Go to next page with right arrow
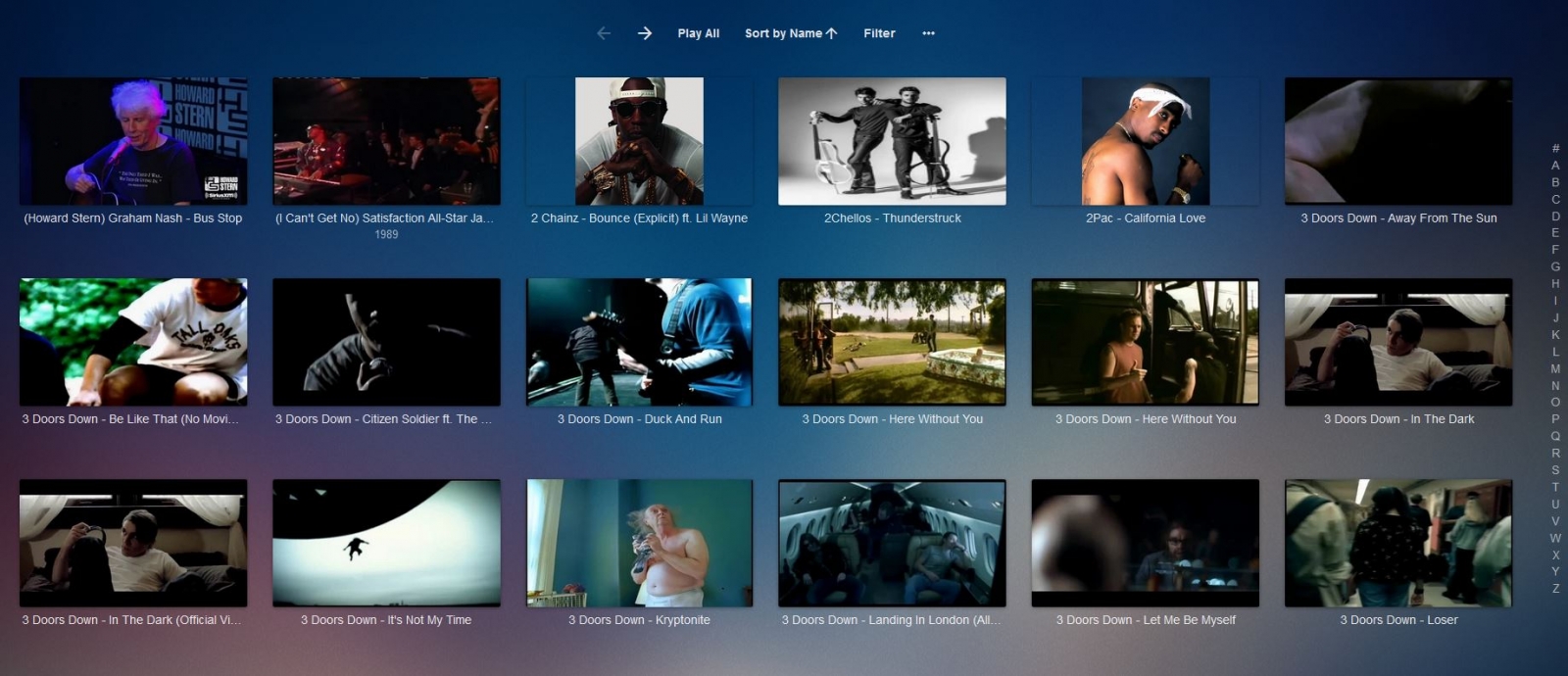This screenshot has width=1568, height=676. tap(645, 33)
